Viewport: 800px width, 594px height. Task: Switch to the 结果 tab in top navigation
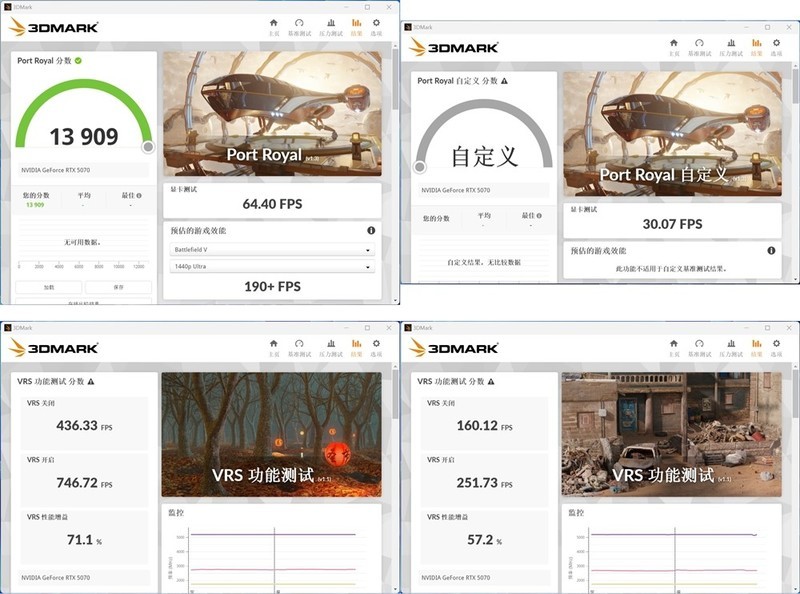[x=356, y=21]
